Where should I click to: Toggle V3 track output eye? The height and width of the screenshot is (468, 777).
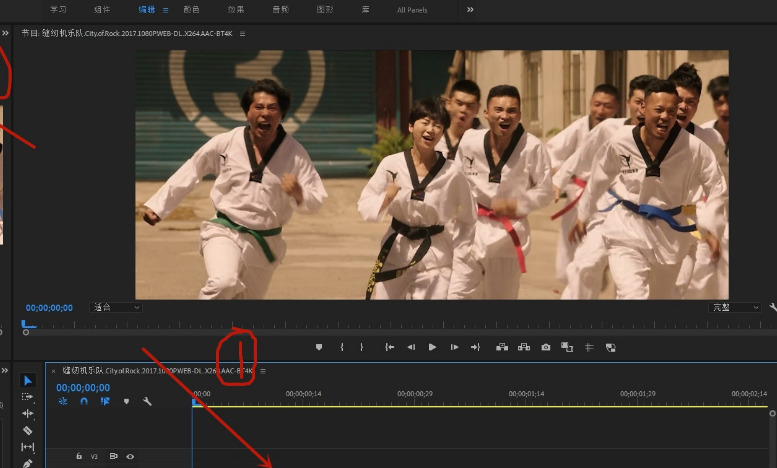click(x=130, y=456)
